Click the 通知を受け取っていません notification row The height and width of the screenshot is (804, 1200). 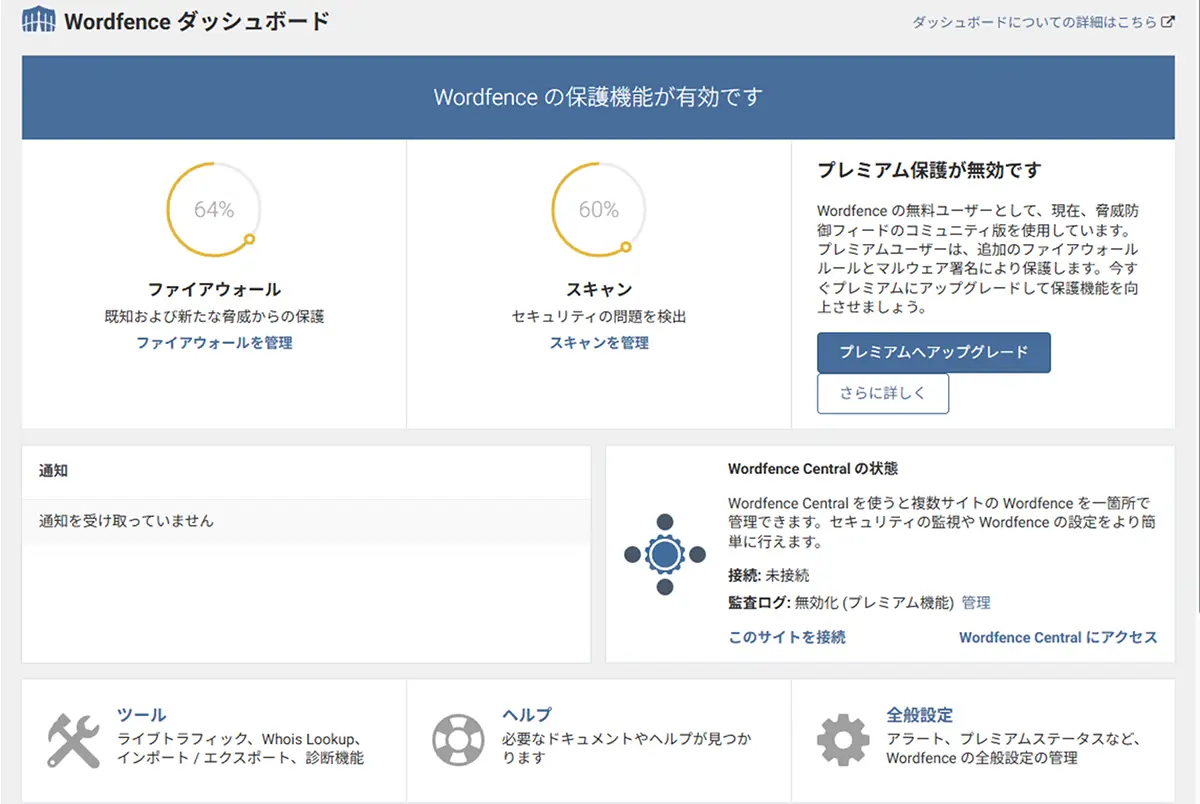(x=306, y=521)
